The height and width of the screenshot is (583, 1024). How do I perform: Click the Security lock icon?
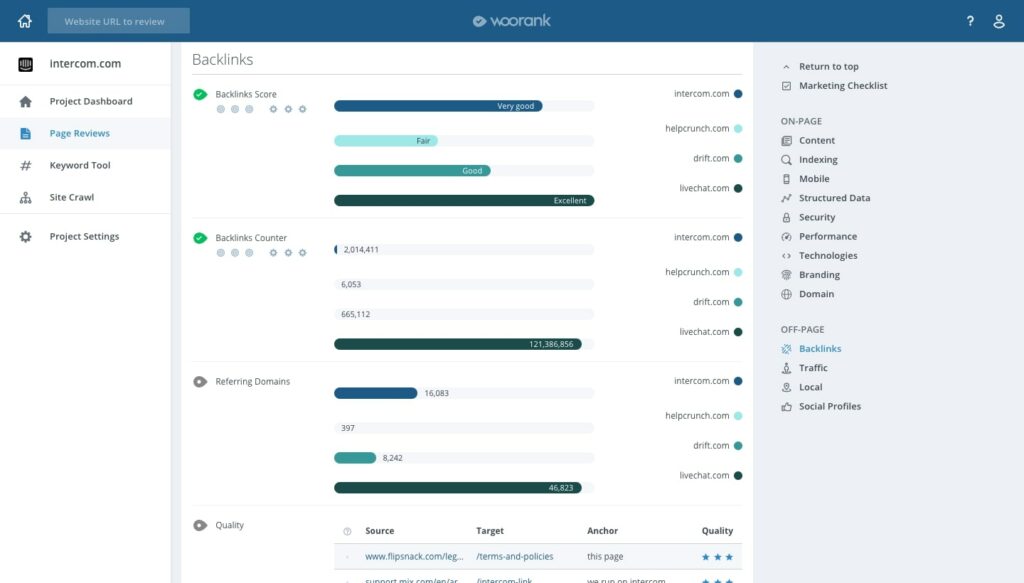[786, 217]
